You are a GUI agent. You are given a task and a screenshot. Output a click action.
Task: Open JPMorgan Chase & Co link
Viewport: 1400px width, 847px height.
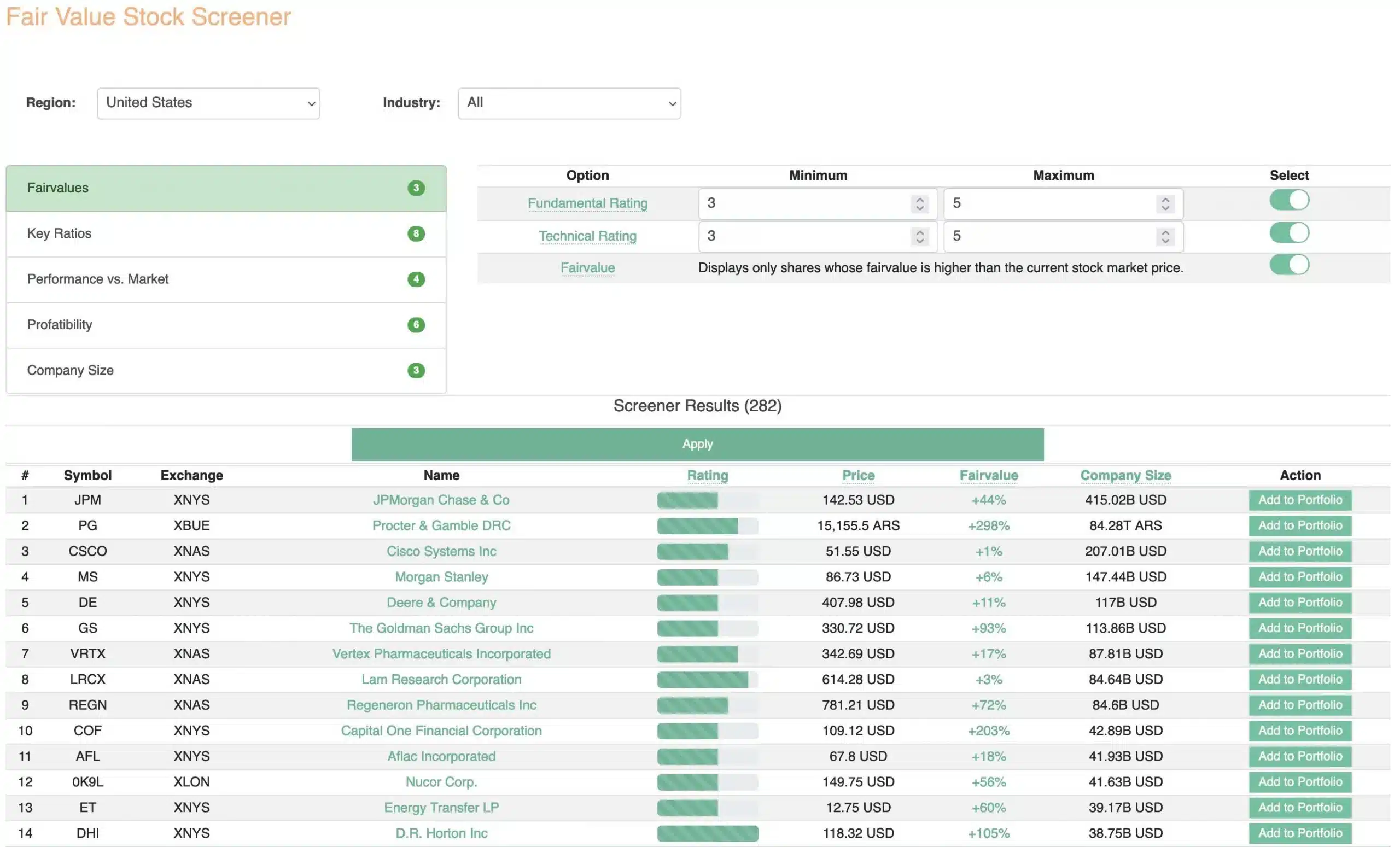pyautogui.click(x=441, y=500)
